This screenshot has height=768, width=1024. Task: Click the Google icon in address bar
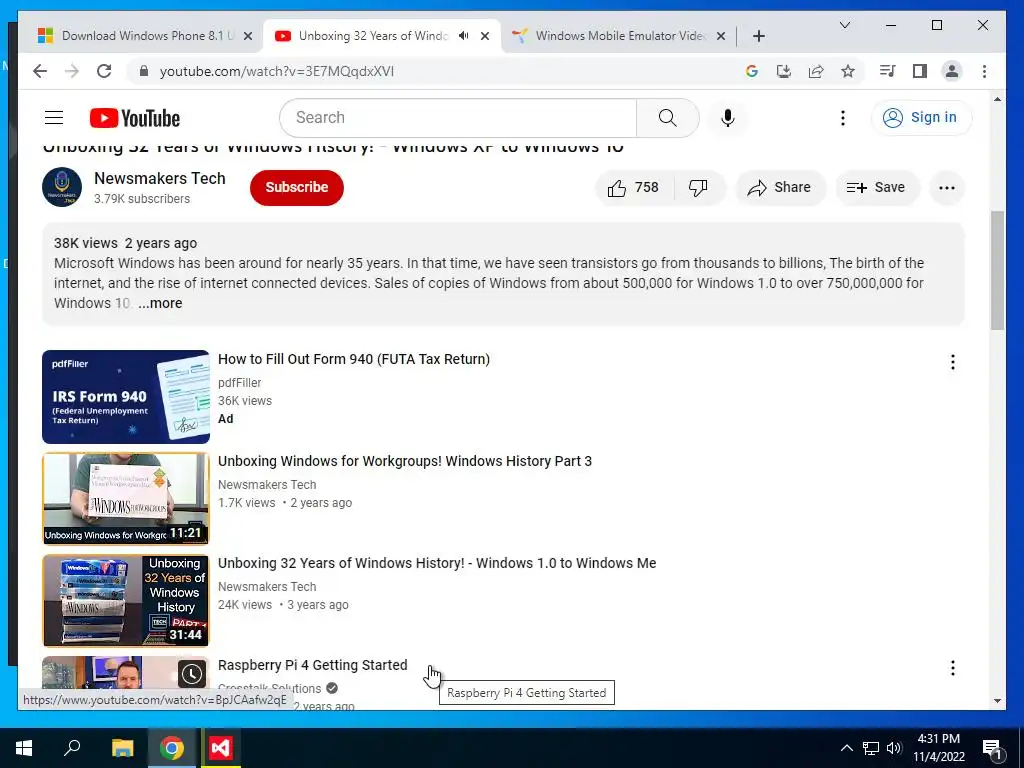point(752,71)
